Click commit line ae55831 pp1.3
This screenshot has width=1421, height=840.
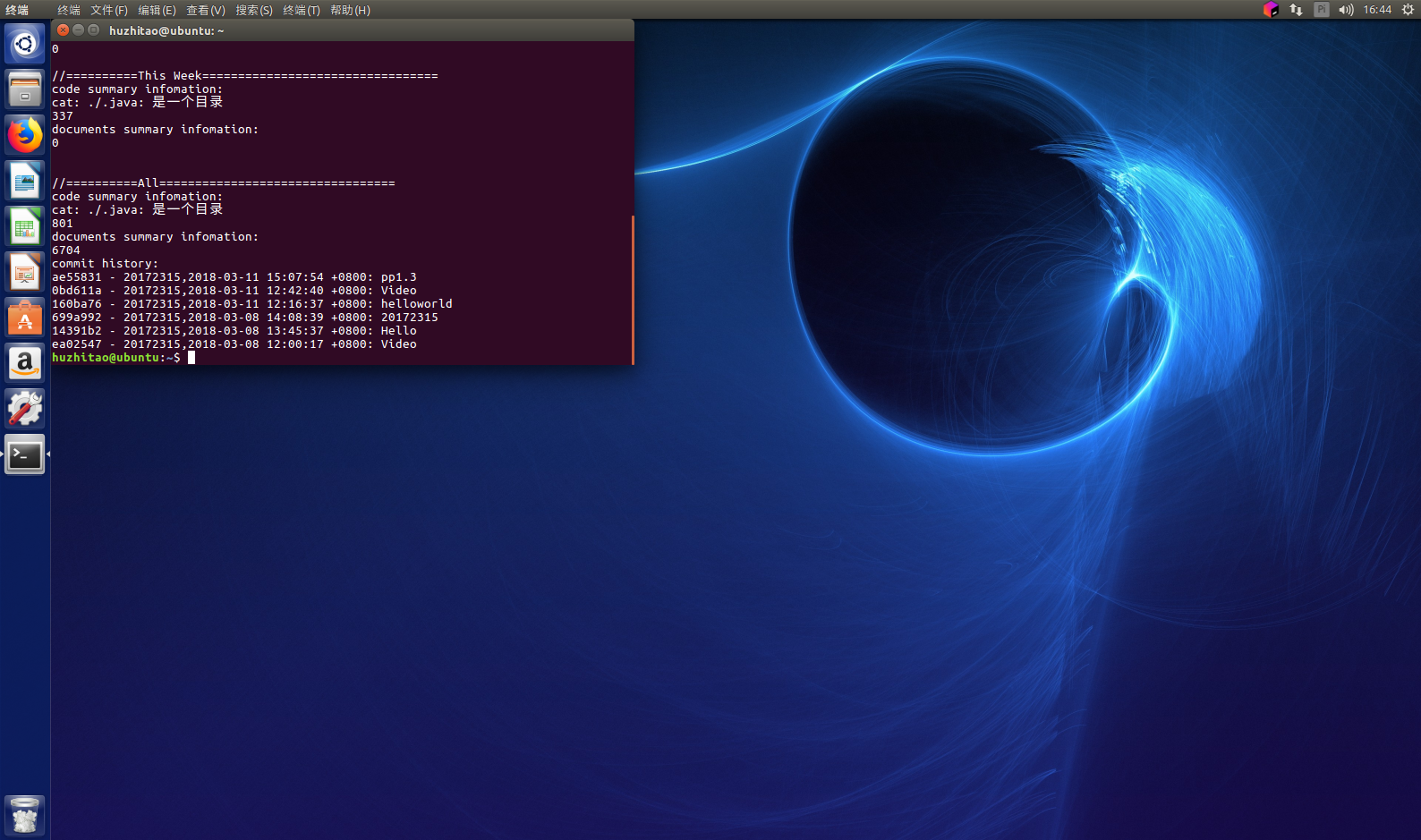[234, 277]
